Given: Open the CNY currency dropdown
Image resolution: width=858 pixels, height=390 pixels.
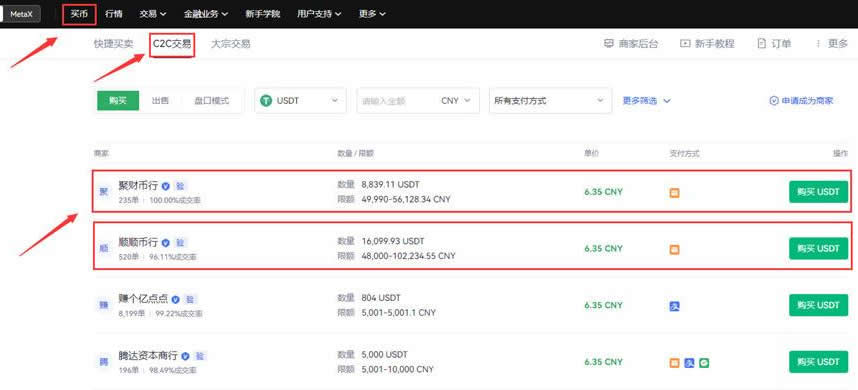Looking at the screenshot, I should 455,101.
